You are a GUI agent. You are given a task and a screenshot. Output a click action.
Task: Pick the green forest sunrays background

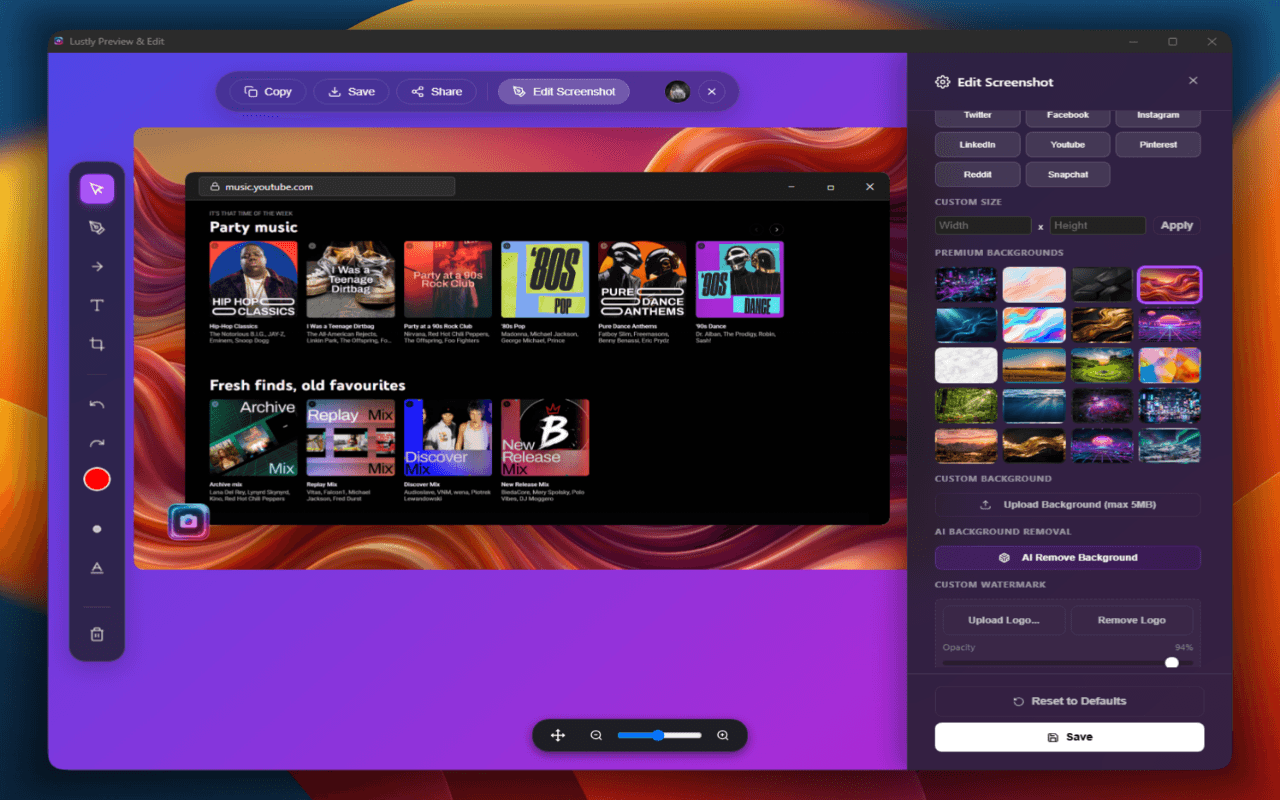[x=966, y=406]
